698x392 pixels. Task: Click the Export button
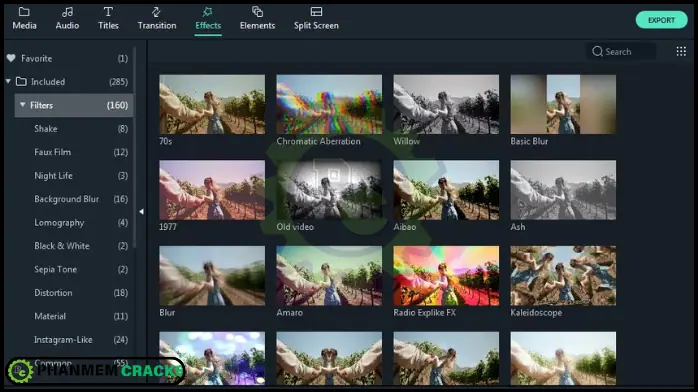click(x=661, y=20)
